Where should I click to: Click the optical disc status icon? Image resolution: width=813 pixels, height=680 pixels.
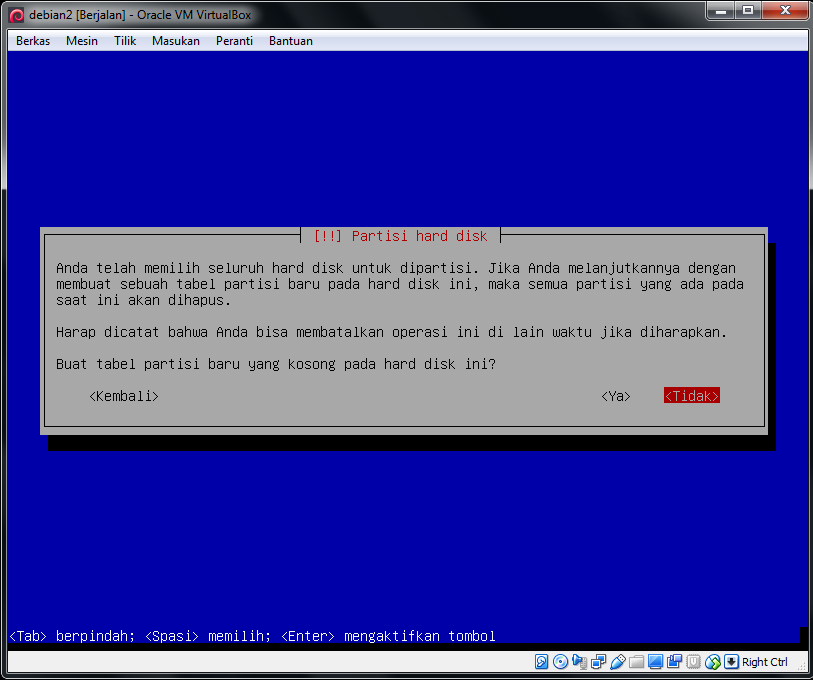[560, 661]
